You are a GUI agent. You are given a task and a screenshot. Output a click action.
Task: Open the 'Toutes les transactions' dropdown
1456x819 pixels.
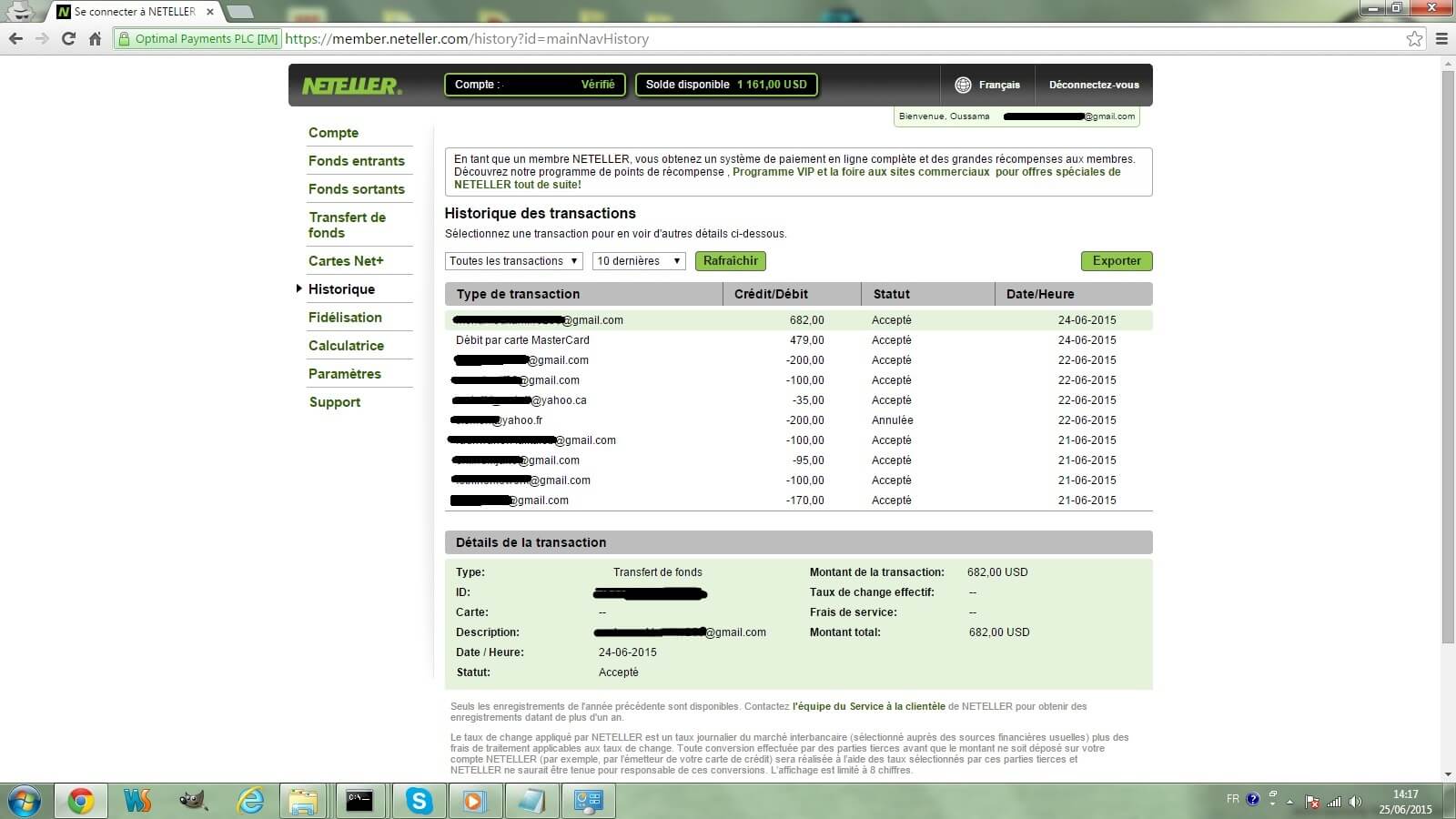click(514, 261)
